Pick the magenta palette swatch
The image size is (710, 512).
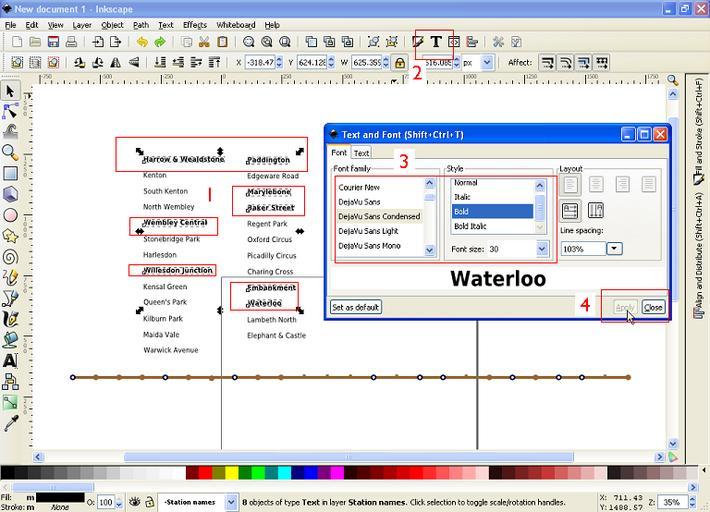[x=337, y=473]
